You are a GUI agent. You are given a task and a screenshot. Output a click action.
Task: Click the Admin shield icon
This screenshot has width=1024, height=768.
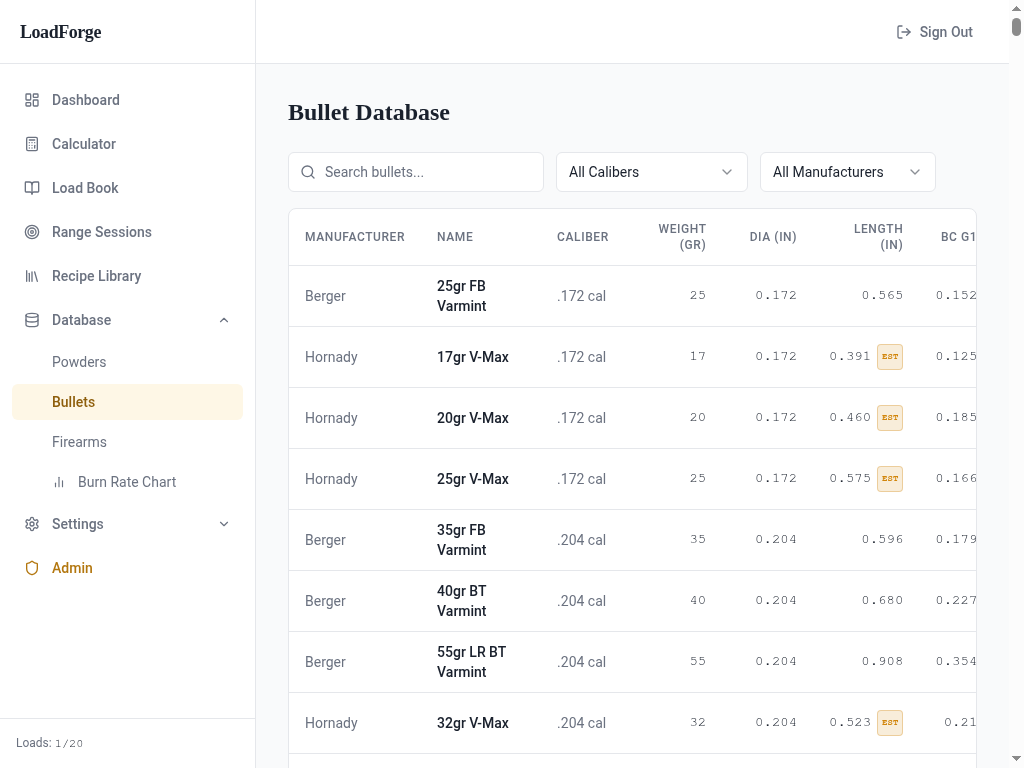point(32,568)
